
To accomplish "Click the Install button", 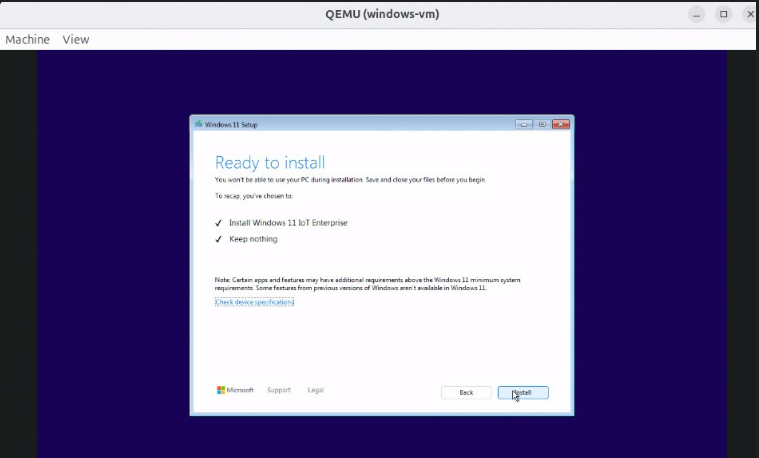I will pyautogui.click(x=522, y=392).
